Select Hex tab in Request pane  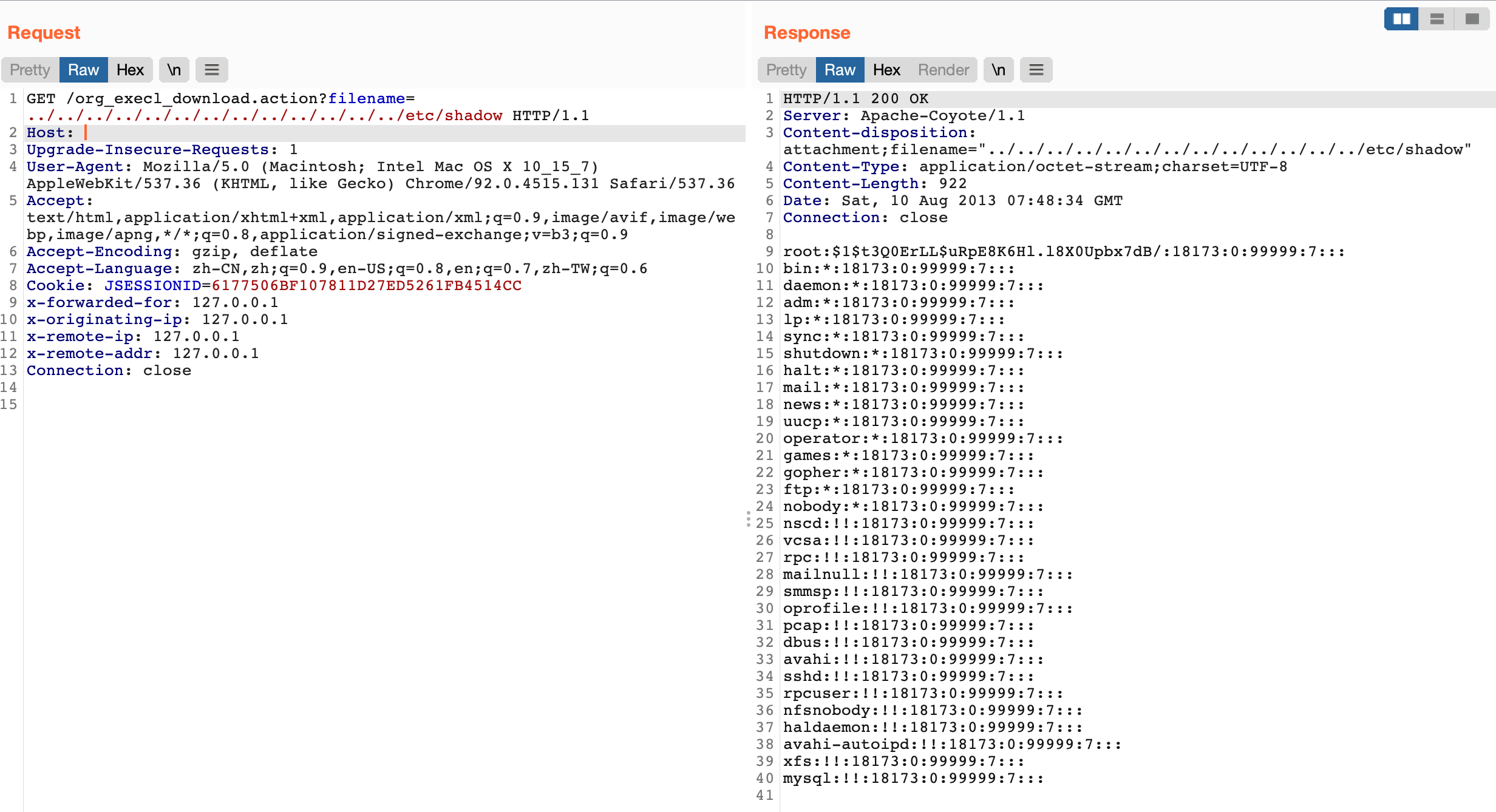click(130, 70)
